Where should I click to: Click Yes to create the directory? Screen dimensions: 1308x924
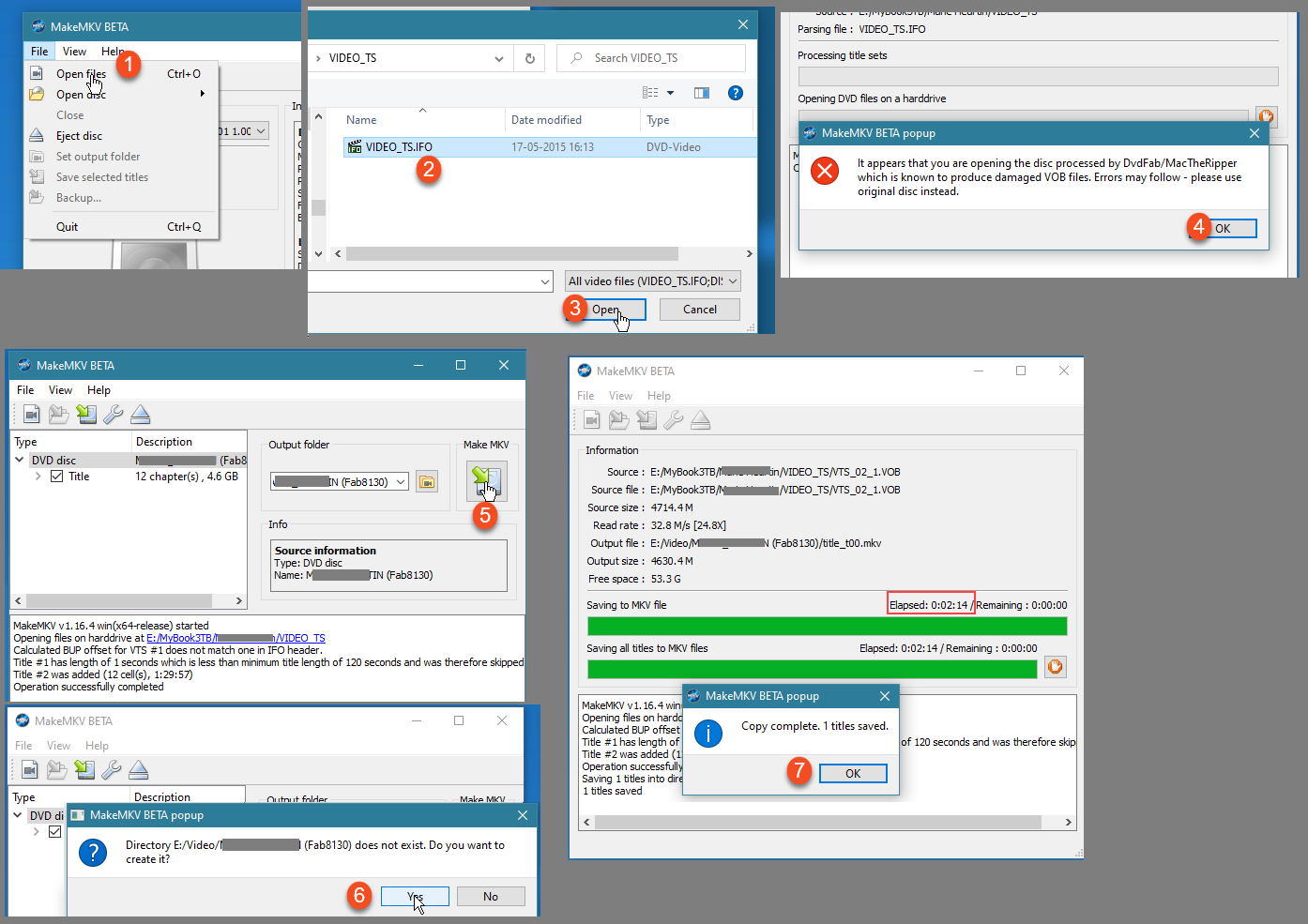[x=415, y=897]
